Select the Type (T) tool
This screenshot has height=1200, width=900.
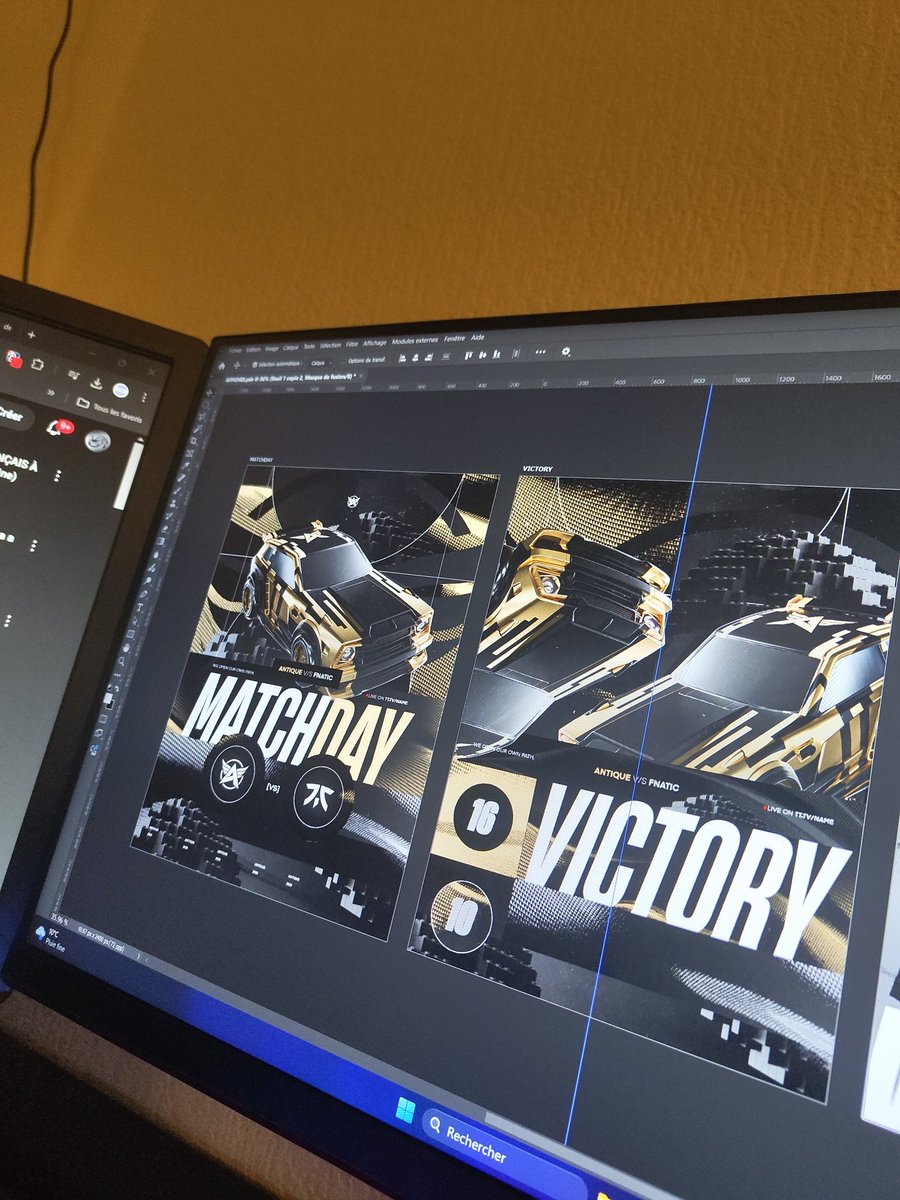click(x=139, y=607)
